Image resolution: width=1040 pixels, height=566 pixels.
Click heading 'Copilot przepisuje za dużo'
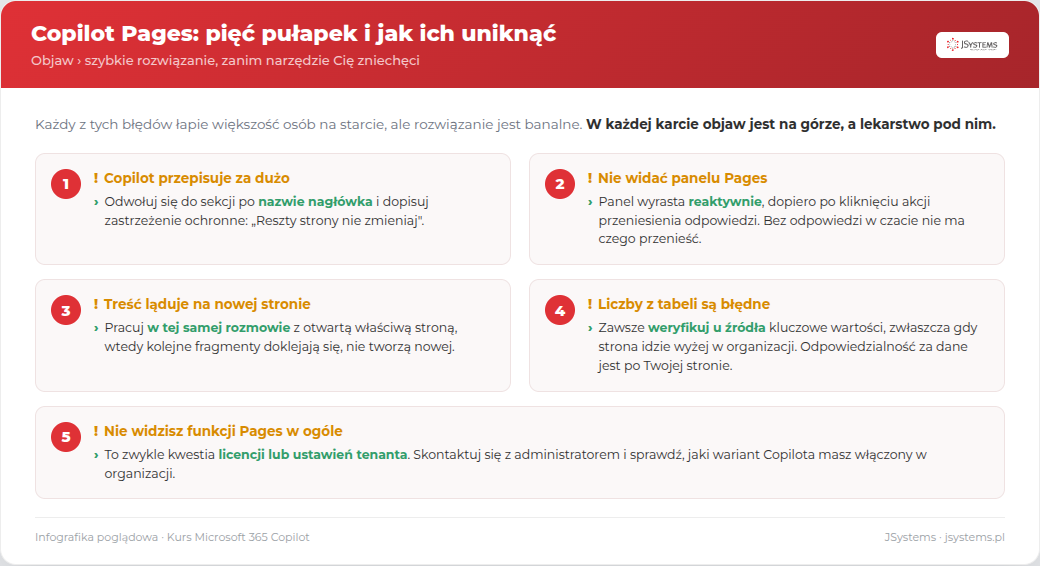(x=196, y=178)
